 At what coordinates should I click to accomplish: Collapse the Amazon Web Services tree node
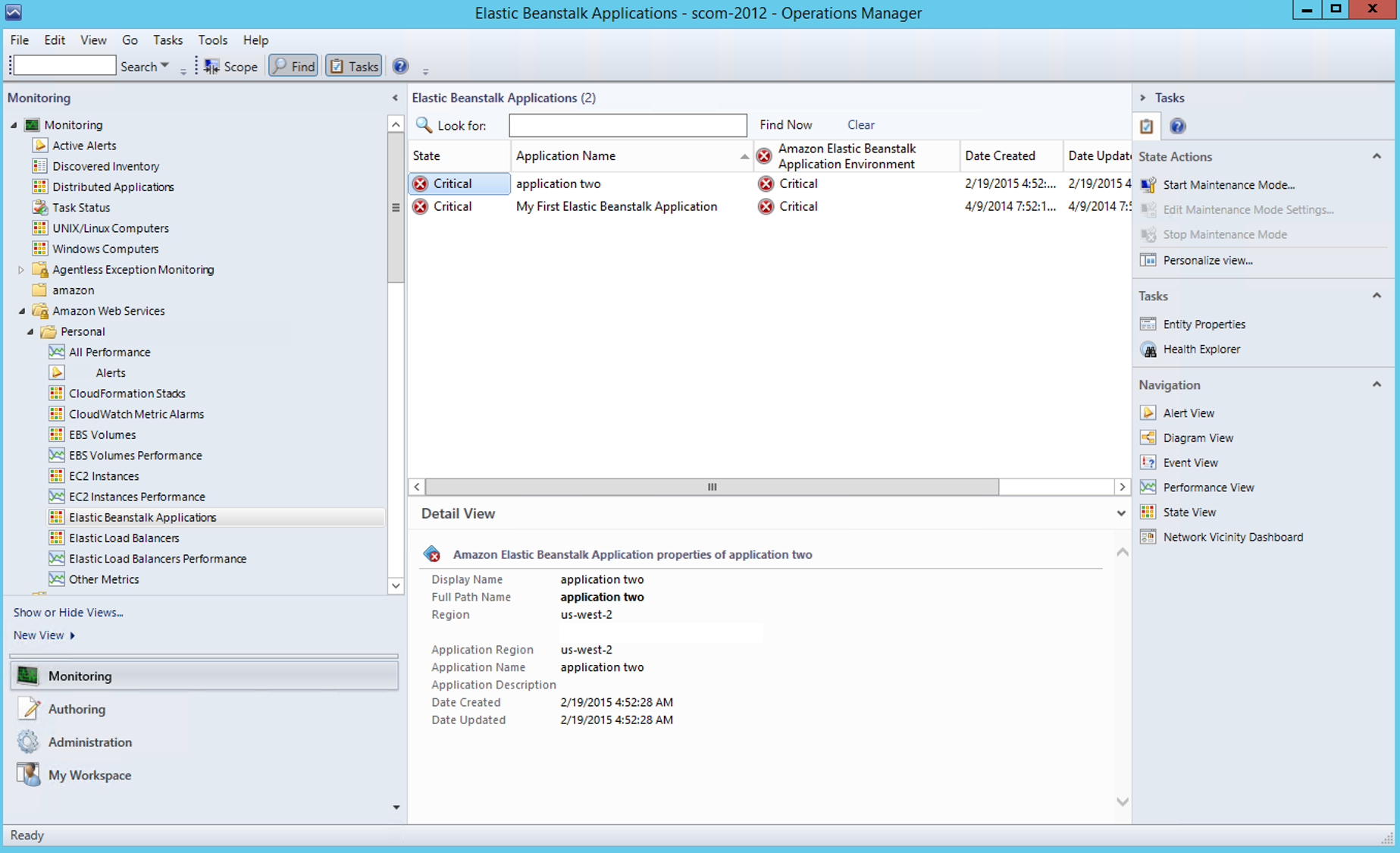[x=22, y=311]
